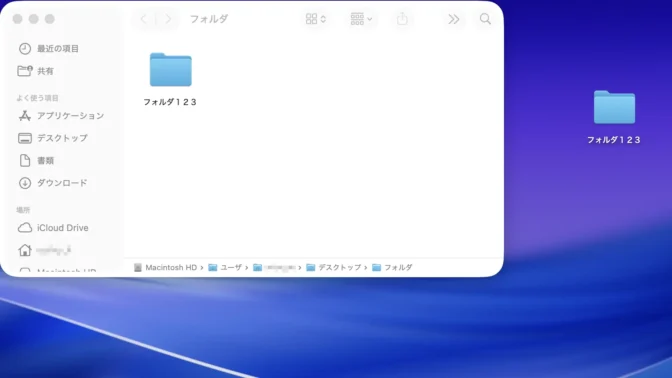This screenshot has height=378, width=672.
Task: Open Recent Items (最近の項目) in sidebar
Action: click(x=57, y=49)
